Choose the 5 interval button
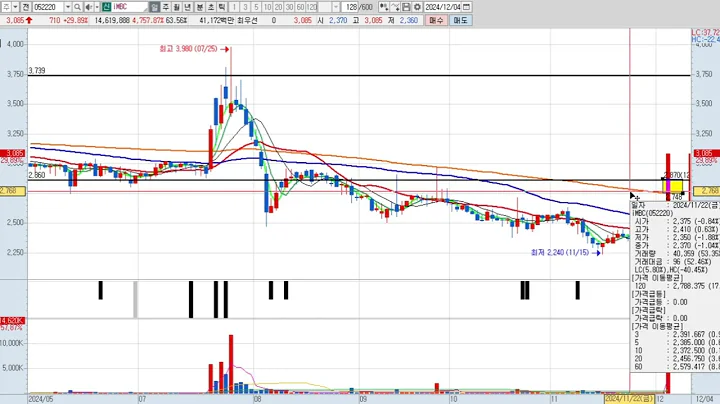The height and width of the screenshot is (404, 720). pyautogui.click(x=256, y=7)
